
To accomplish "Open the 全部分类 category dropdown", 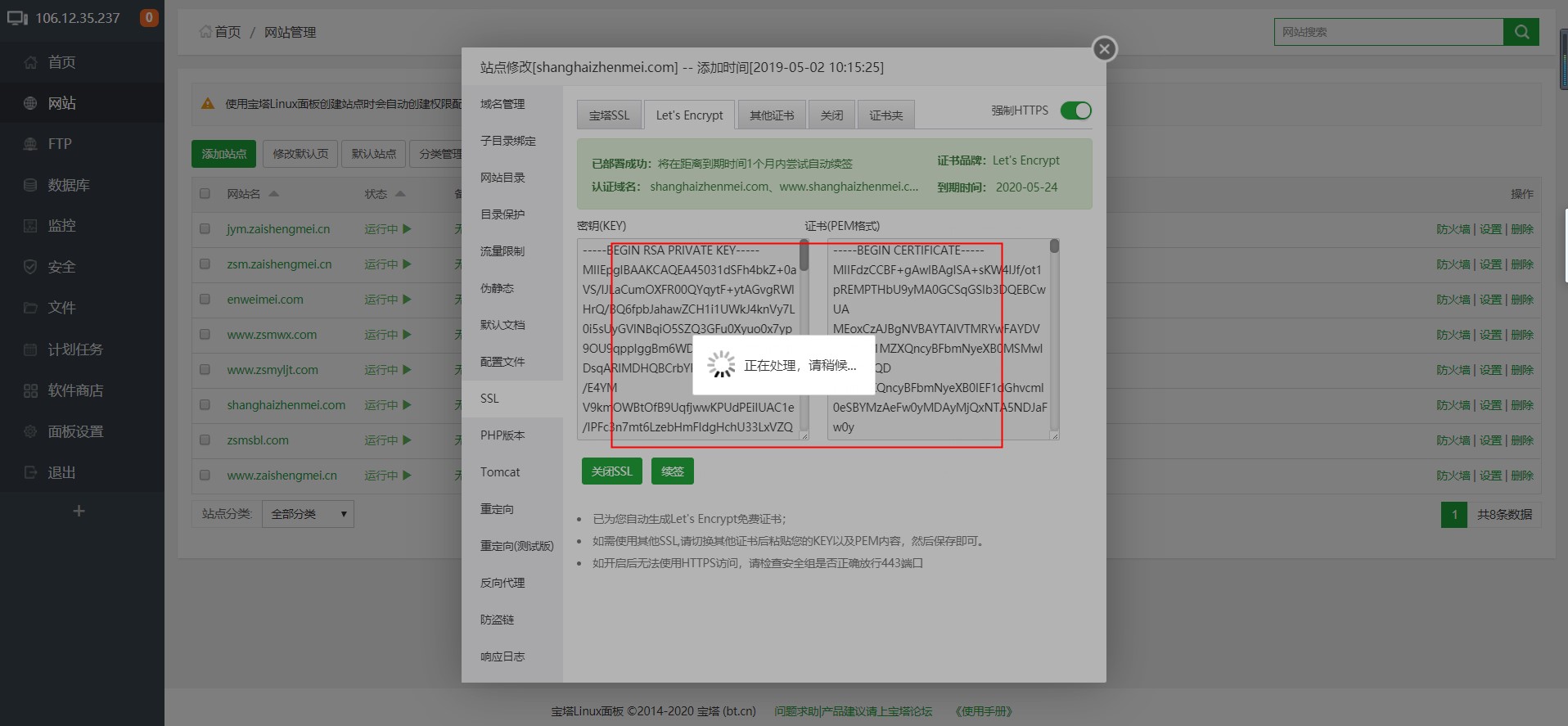I will click(308, 514).
